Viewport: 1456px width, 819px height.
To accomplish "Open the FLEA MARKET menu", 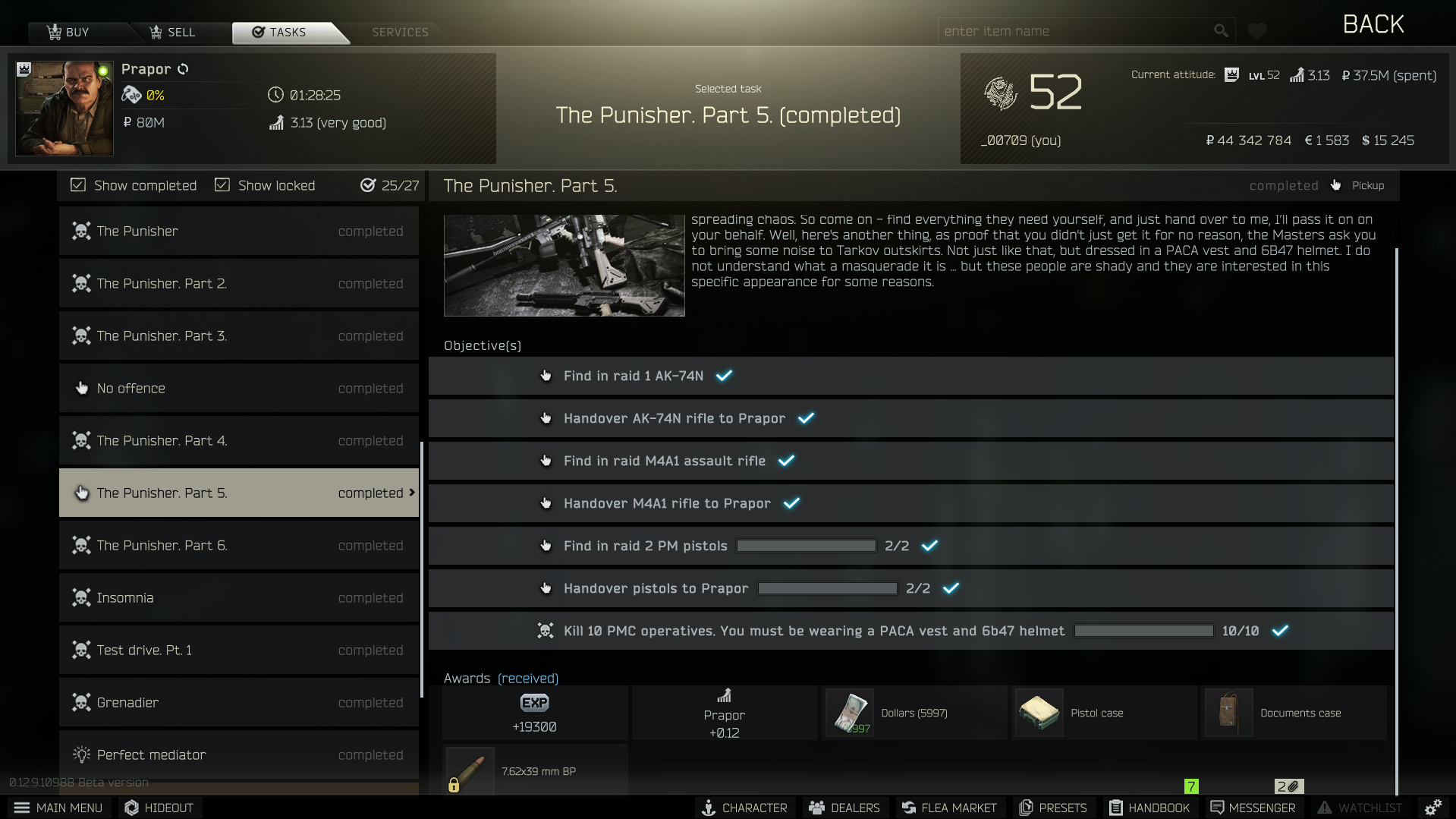I will click(x=949, y=808).
